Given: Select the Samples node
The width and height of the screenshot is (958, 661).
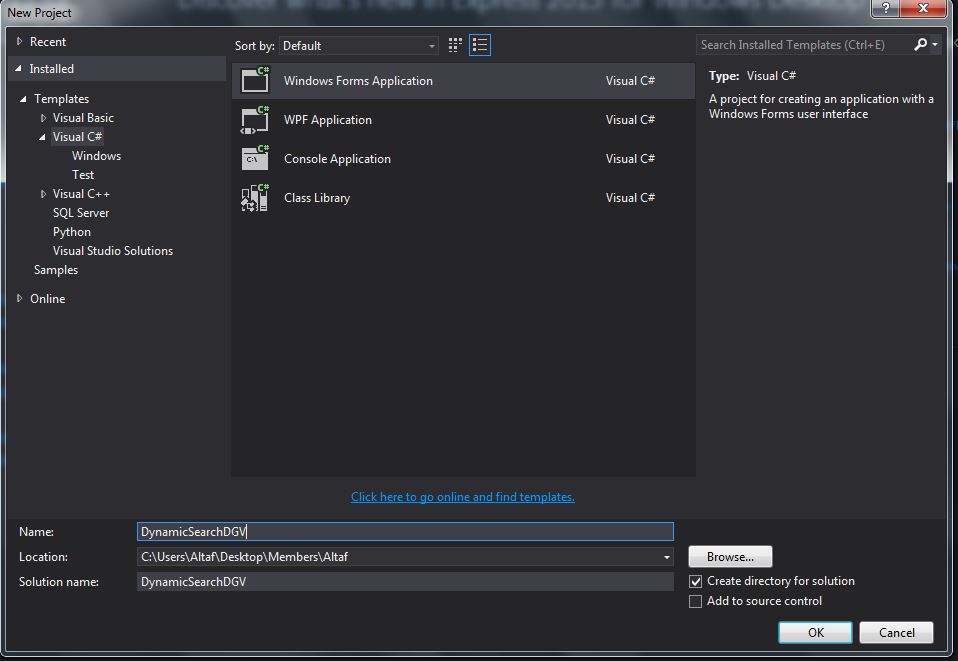Looking at the screenshot, I should point(56,269).
